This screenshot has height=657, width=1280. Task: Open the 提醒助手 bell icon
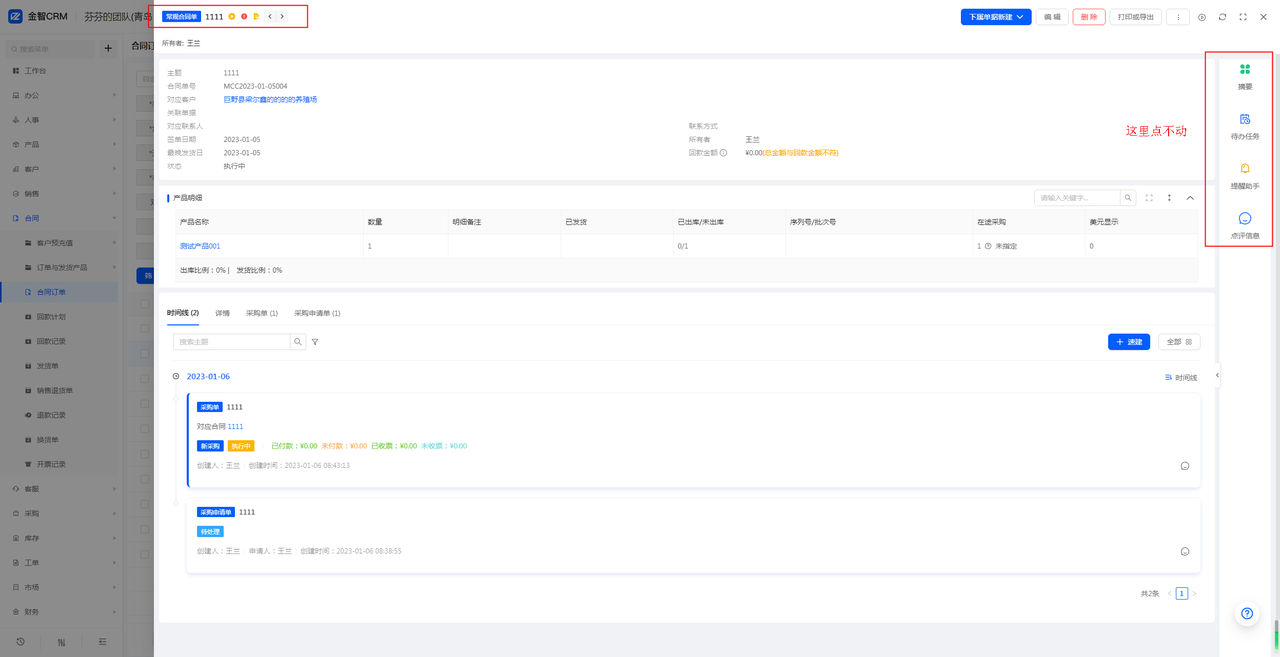click(1245, 169)
